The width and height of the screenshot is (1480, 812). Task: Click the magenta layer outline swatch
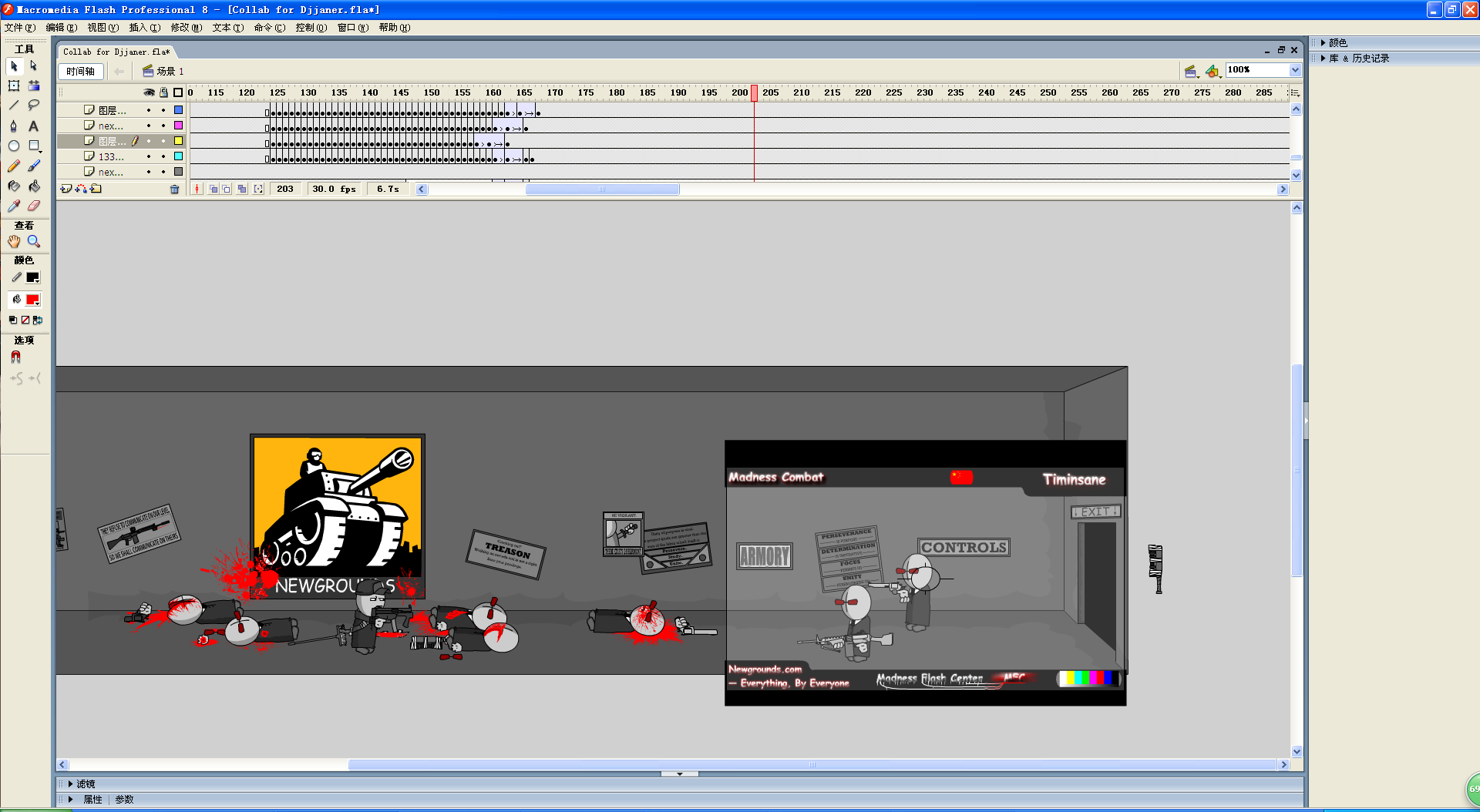[178, 126]
